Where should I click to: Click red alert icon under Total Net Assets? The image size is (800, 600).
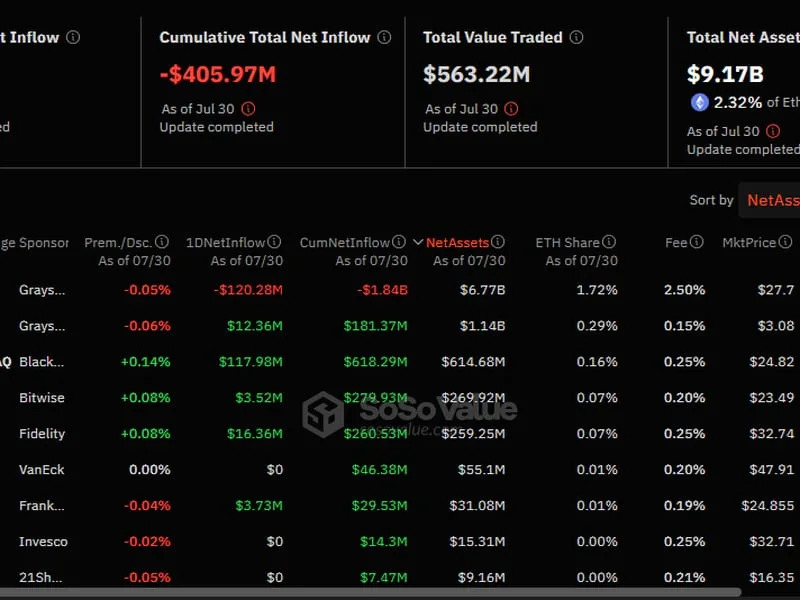(x=773, y=131)
